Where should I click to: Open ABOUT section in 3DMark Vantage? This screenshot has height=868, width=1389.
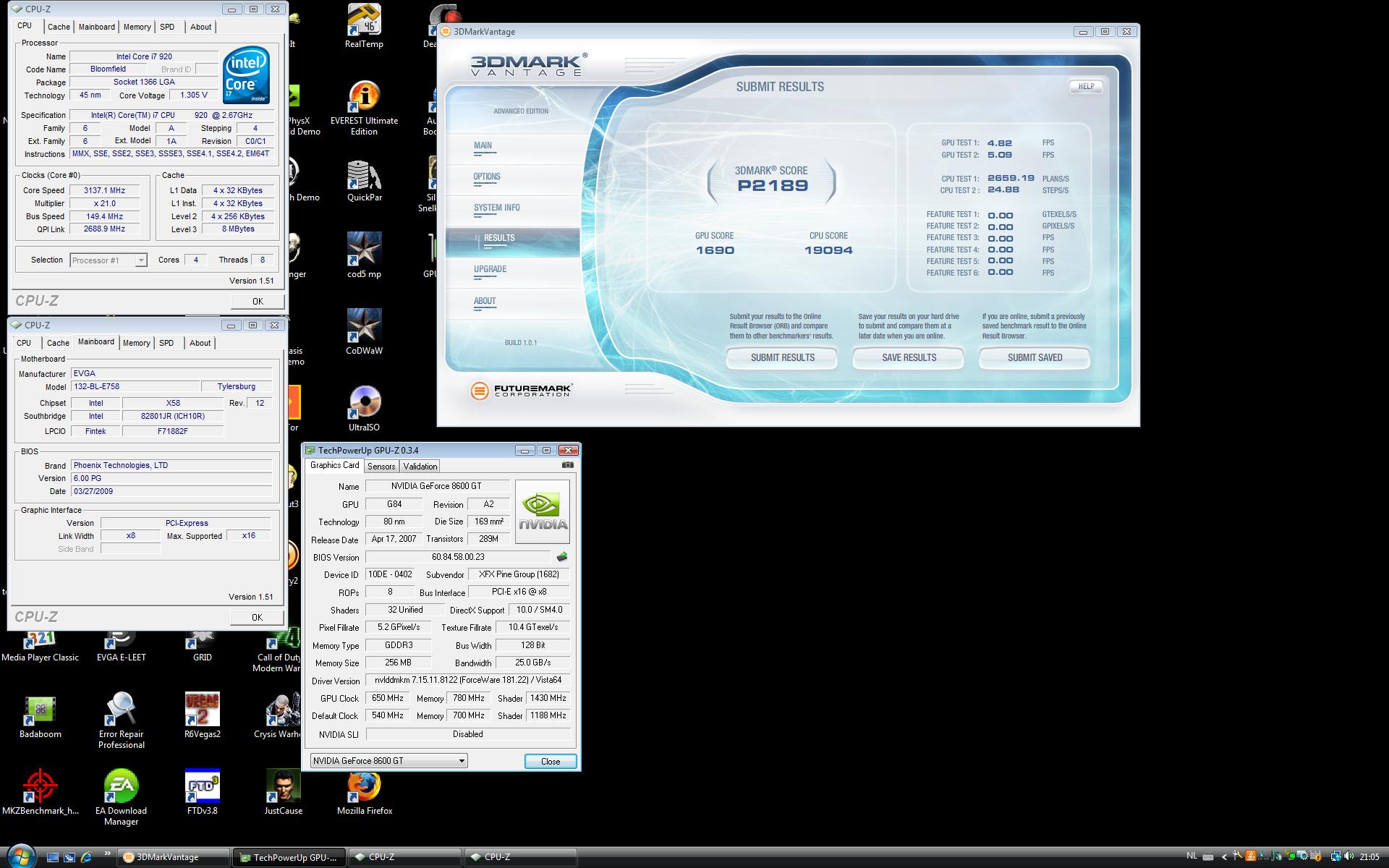coord(485,301)
